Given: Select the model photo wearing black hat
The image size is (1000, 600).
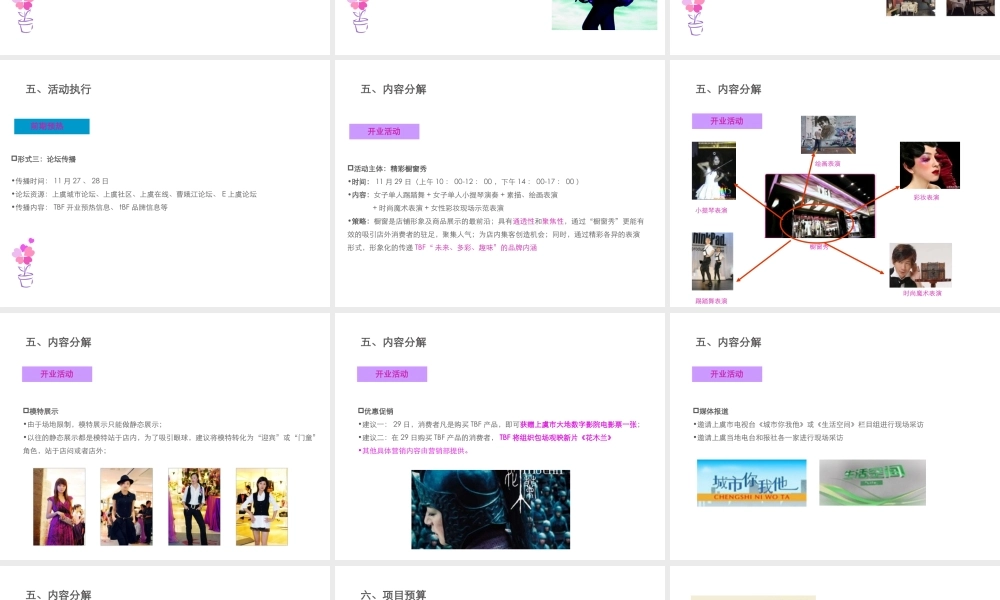Looking at the screenshot, I should [127, 507].
